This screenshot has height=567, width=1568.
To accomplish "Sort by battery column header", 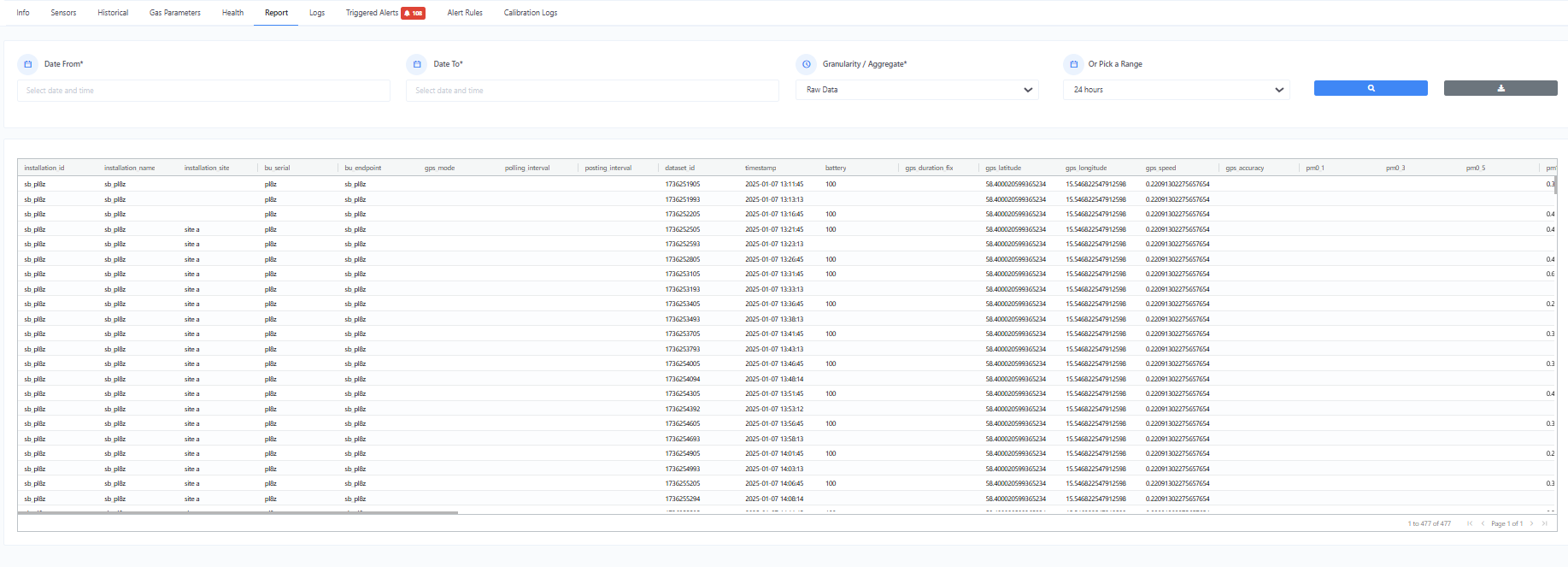I will tap(836, 168).
